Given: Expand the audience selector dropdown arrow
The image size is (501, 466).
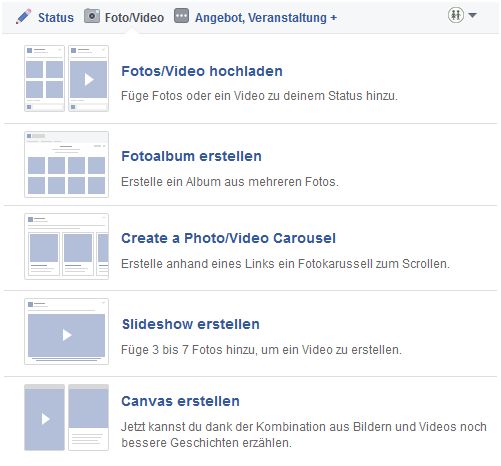Looking at the screenshot, I should (472, 15).
